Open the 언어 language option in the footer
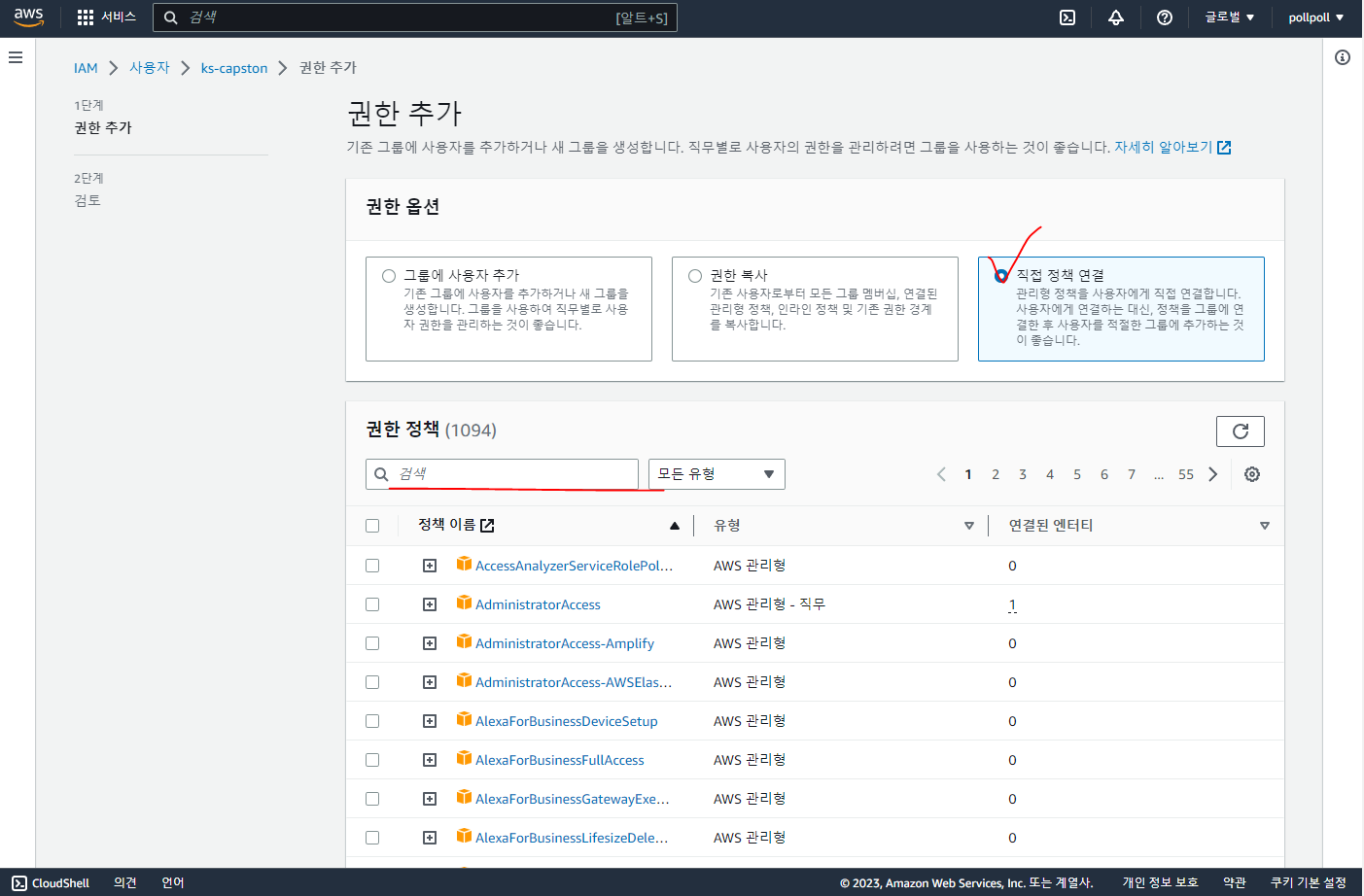This screenshot has height=896, width=1364. click(173, 882)
